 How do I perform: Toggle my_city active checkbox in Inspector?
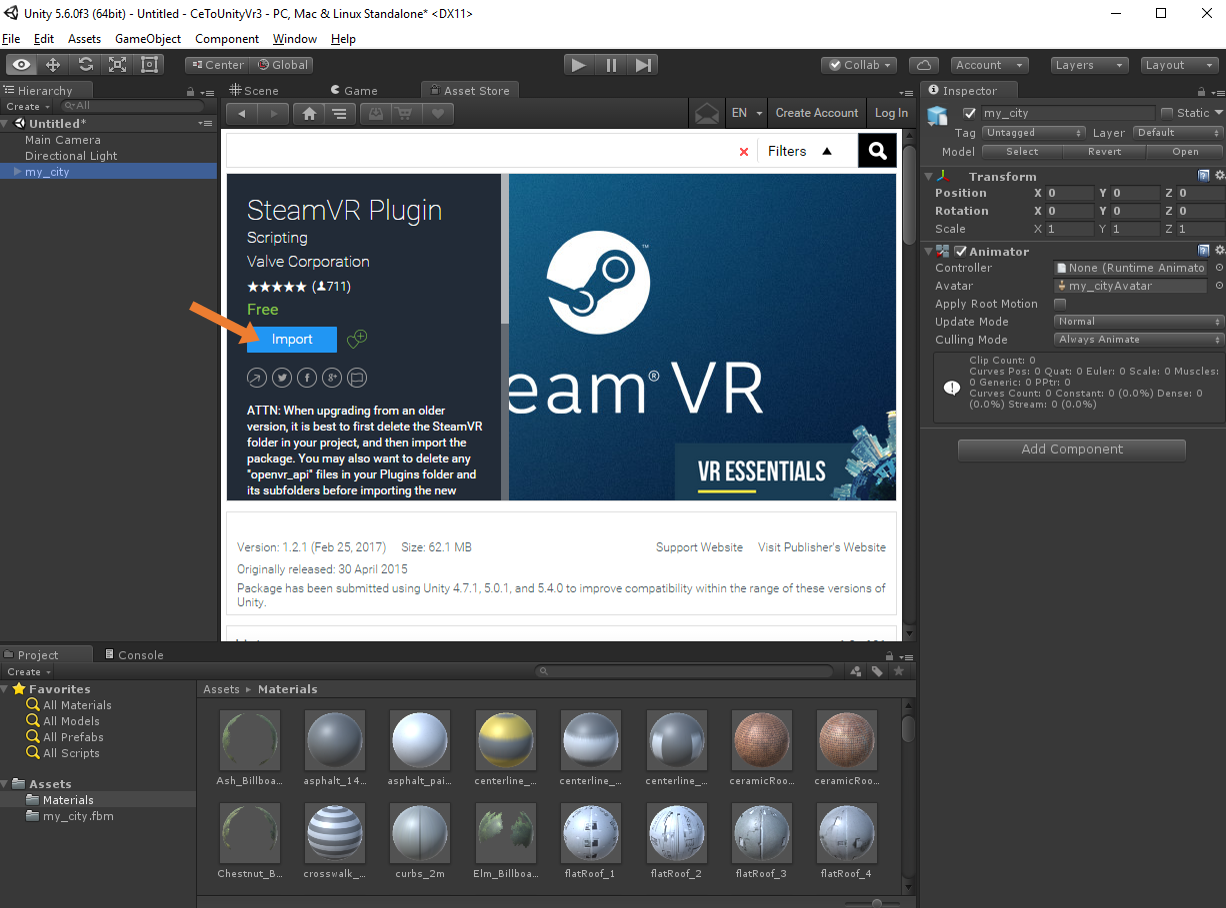[969, 113]
